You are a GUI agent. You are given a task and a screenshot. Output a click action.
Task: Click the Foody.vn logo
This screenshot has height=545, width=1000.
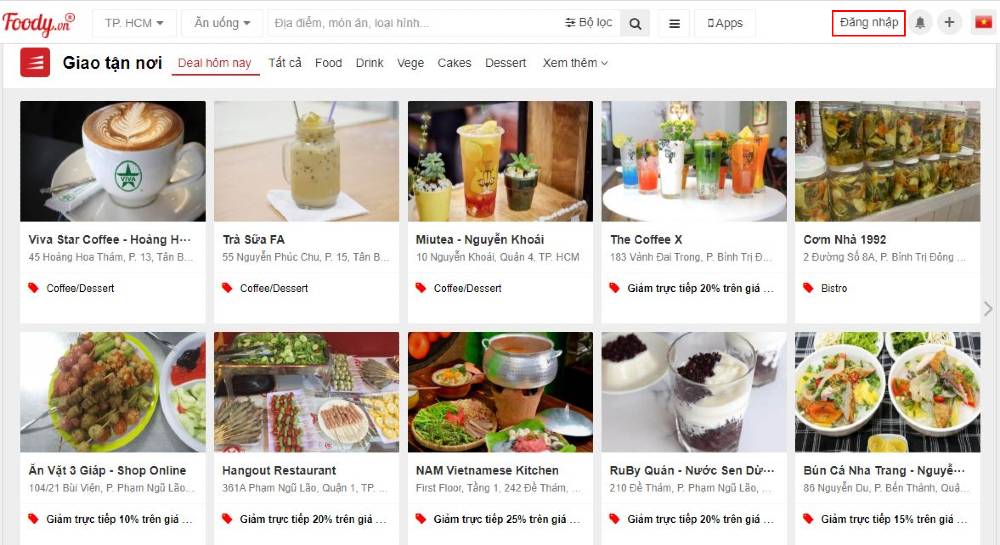38,24
